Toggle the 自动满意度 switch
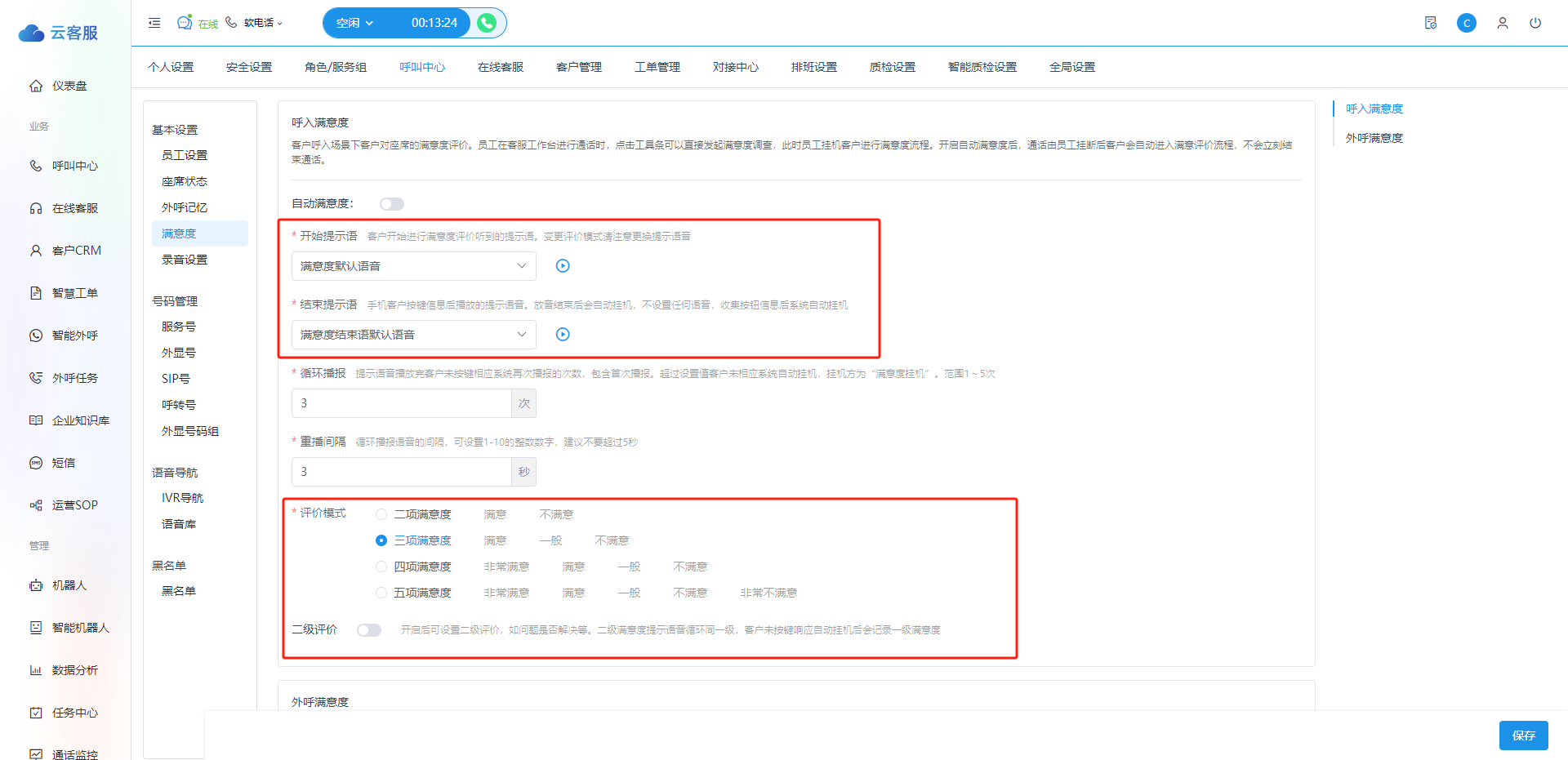Screen dimensions: 1568x760 392,204
